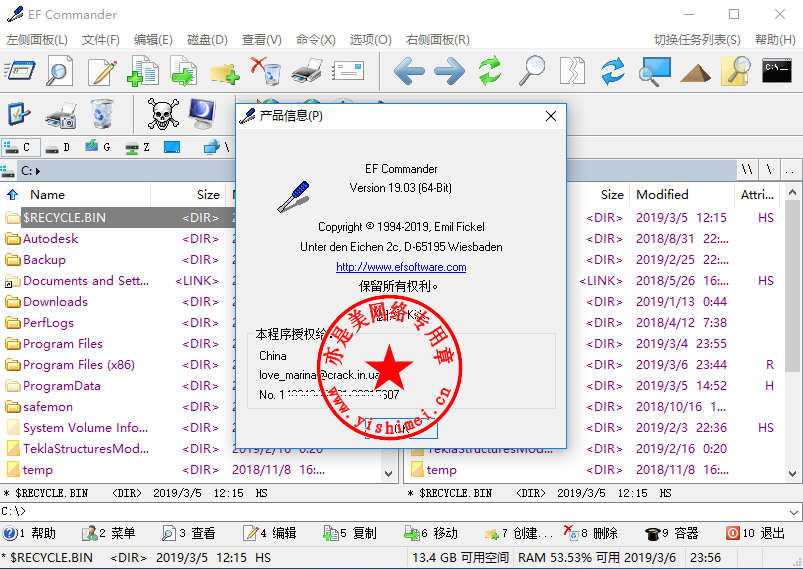Viewport: 803px width, 569px height.
Task: Click the search magnifying glass icon
Action: click(x=532, y=71)
